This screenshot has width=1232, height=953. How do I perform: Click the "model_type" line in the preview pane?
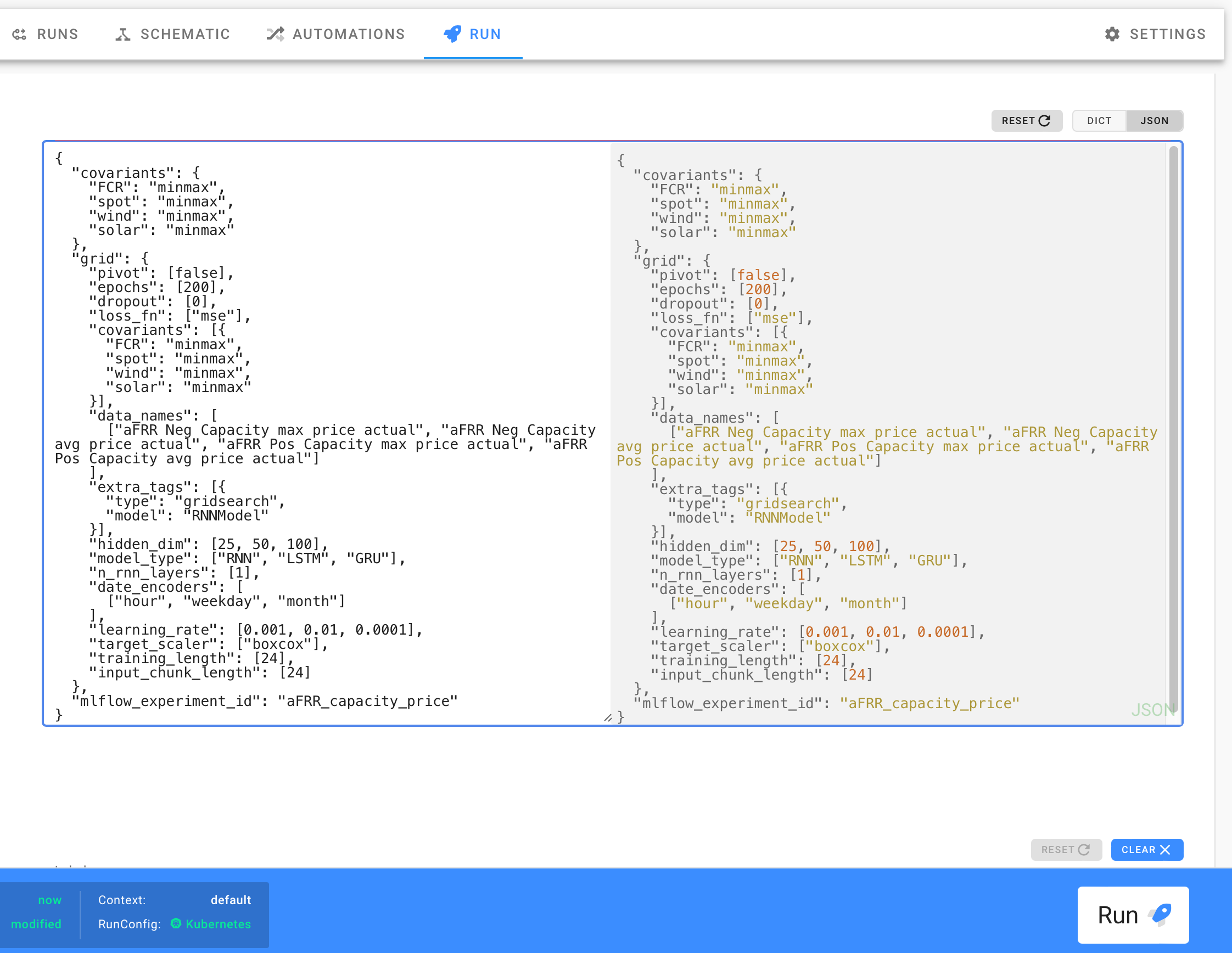tap(809, 560)
